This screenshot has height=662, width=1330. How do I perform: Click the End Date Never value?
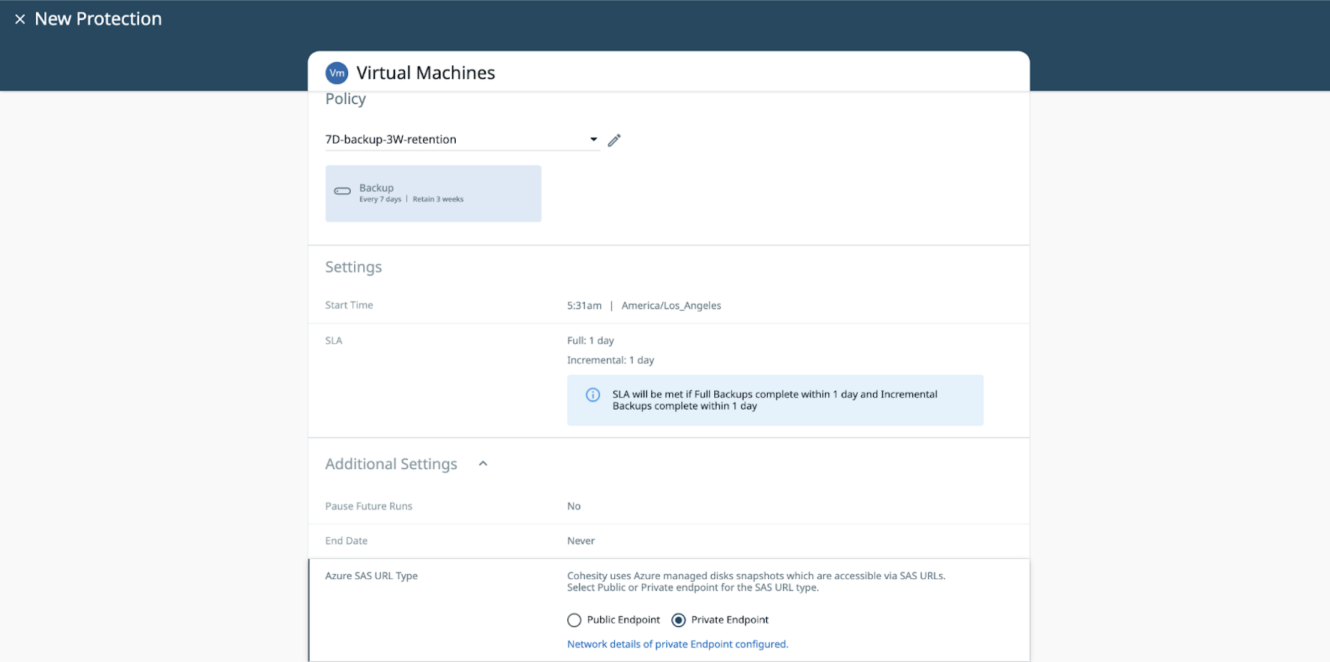point(580,541)
